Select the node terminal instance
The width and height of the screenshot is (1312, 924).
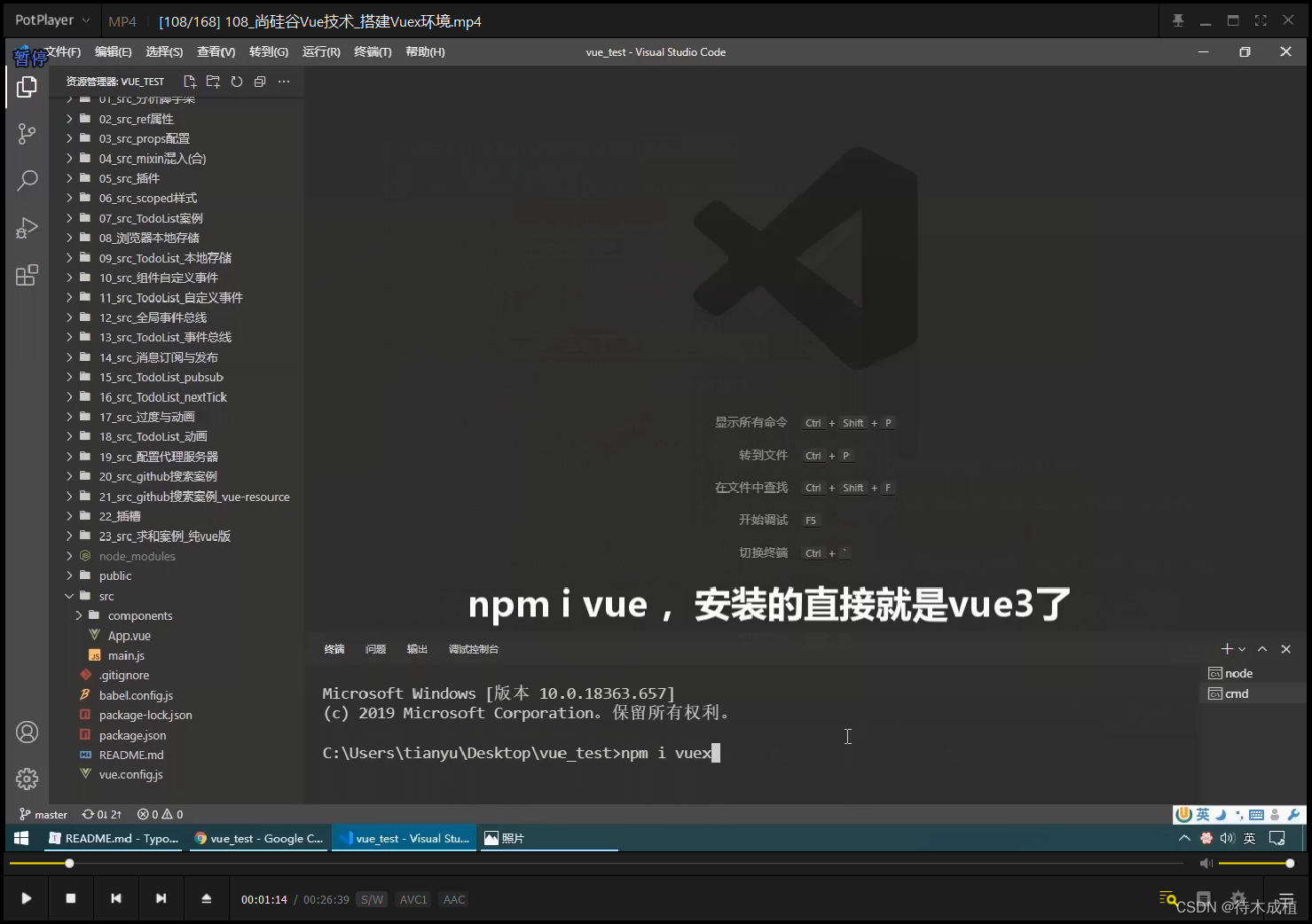(x=1253, y=673)
